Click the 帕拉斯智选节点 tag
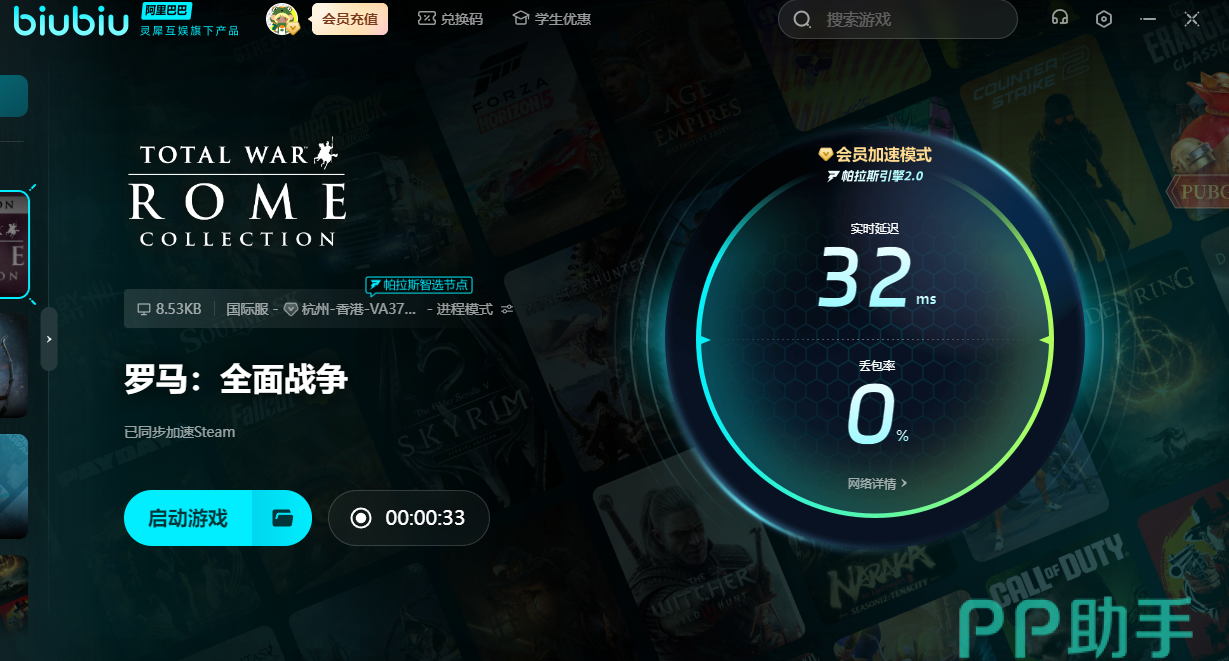 [x=419, y=285]
